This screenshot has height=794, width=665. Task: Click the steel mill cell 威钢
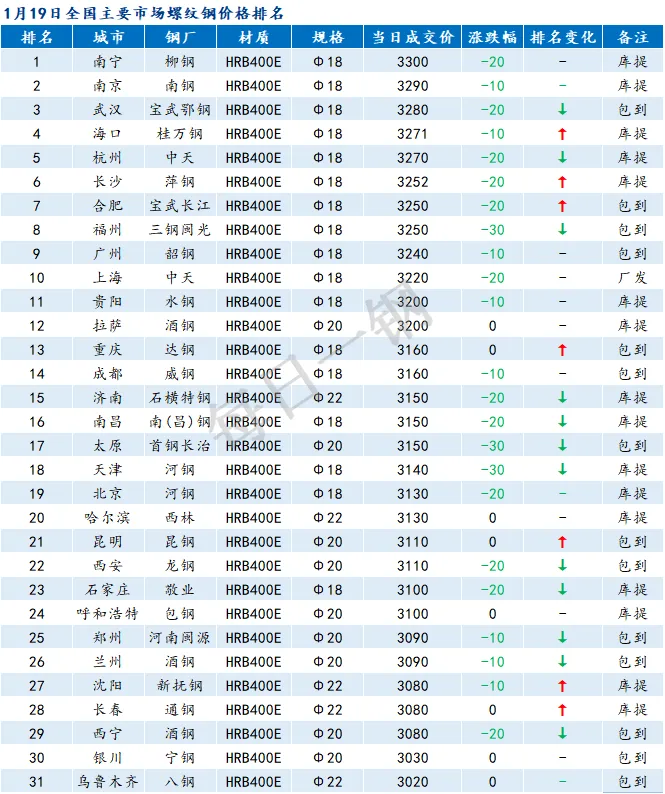180,374
